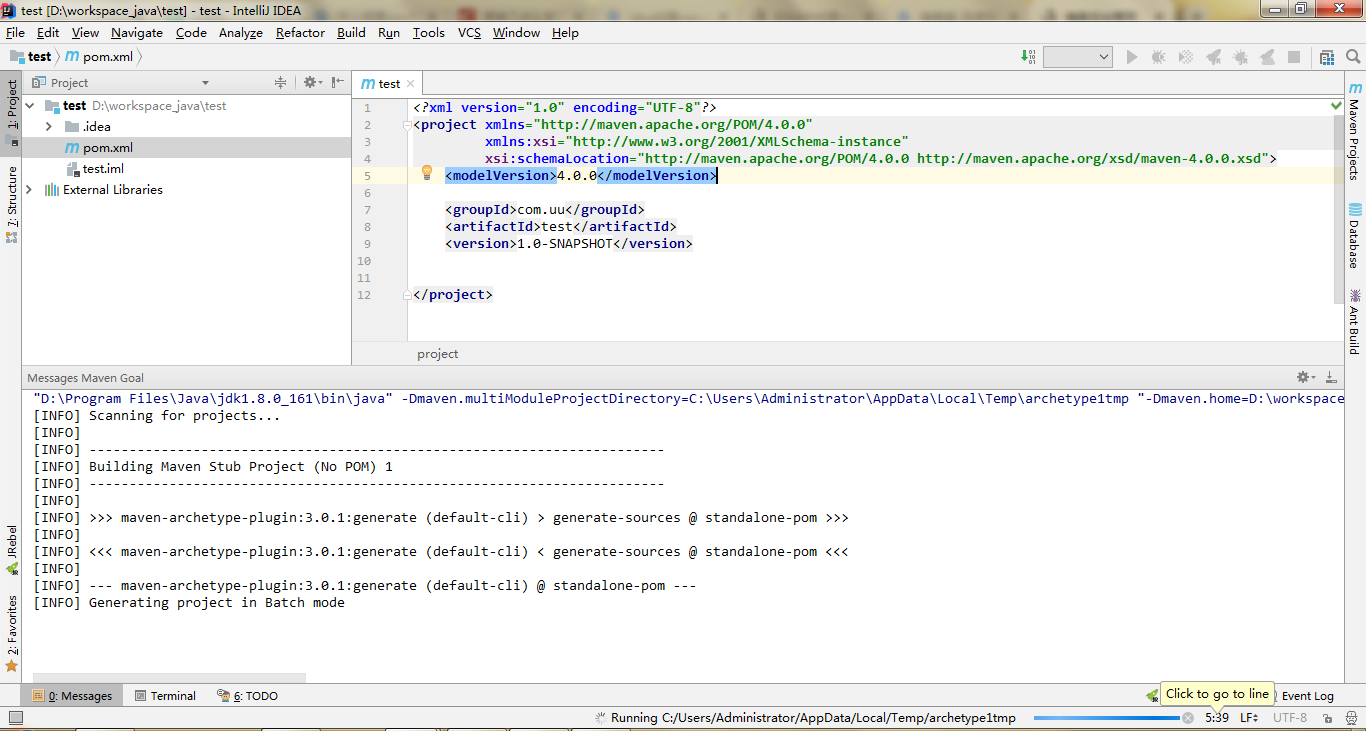This screenshot has width=1366, height=731.
Task: Click the inspector Hector icon
Action: [x=1349, y=718]
